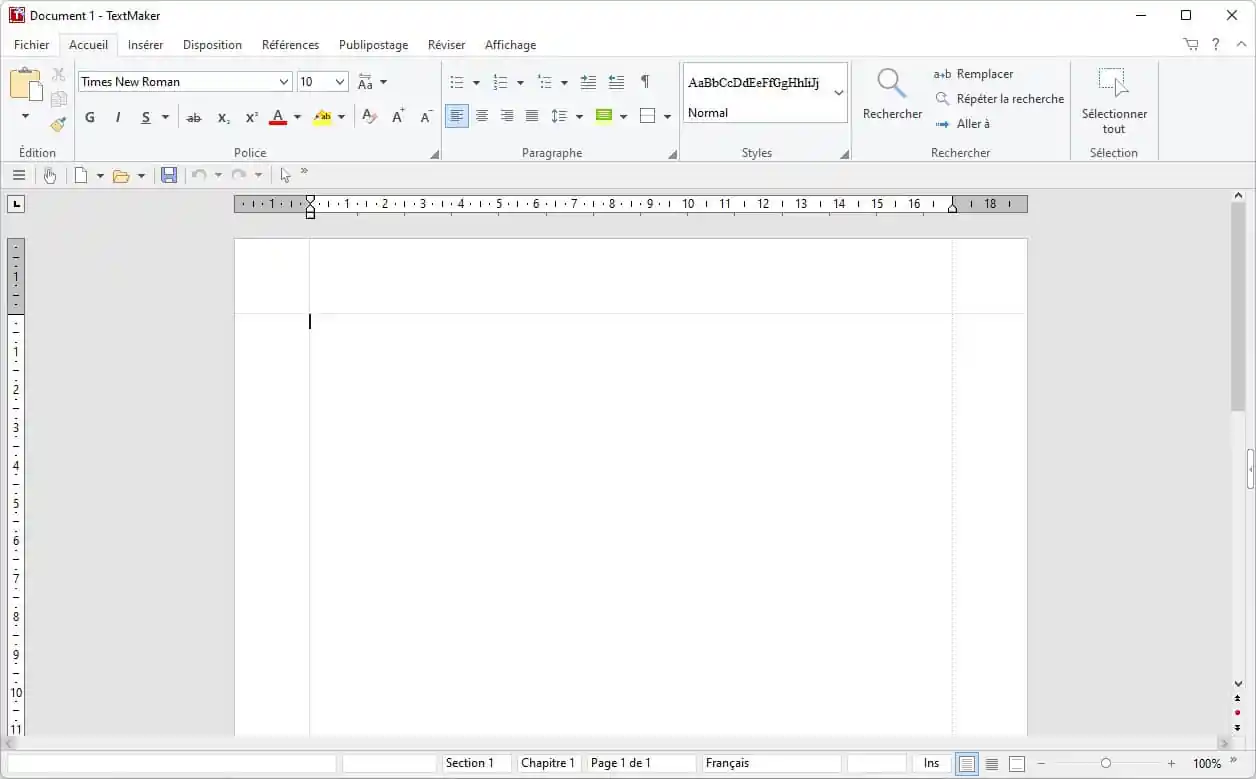The width and height of the screenshot is (1256, 779).
Task: Click the undo arrow icon
Action: coord(199,175)
